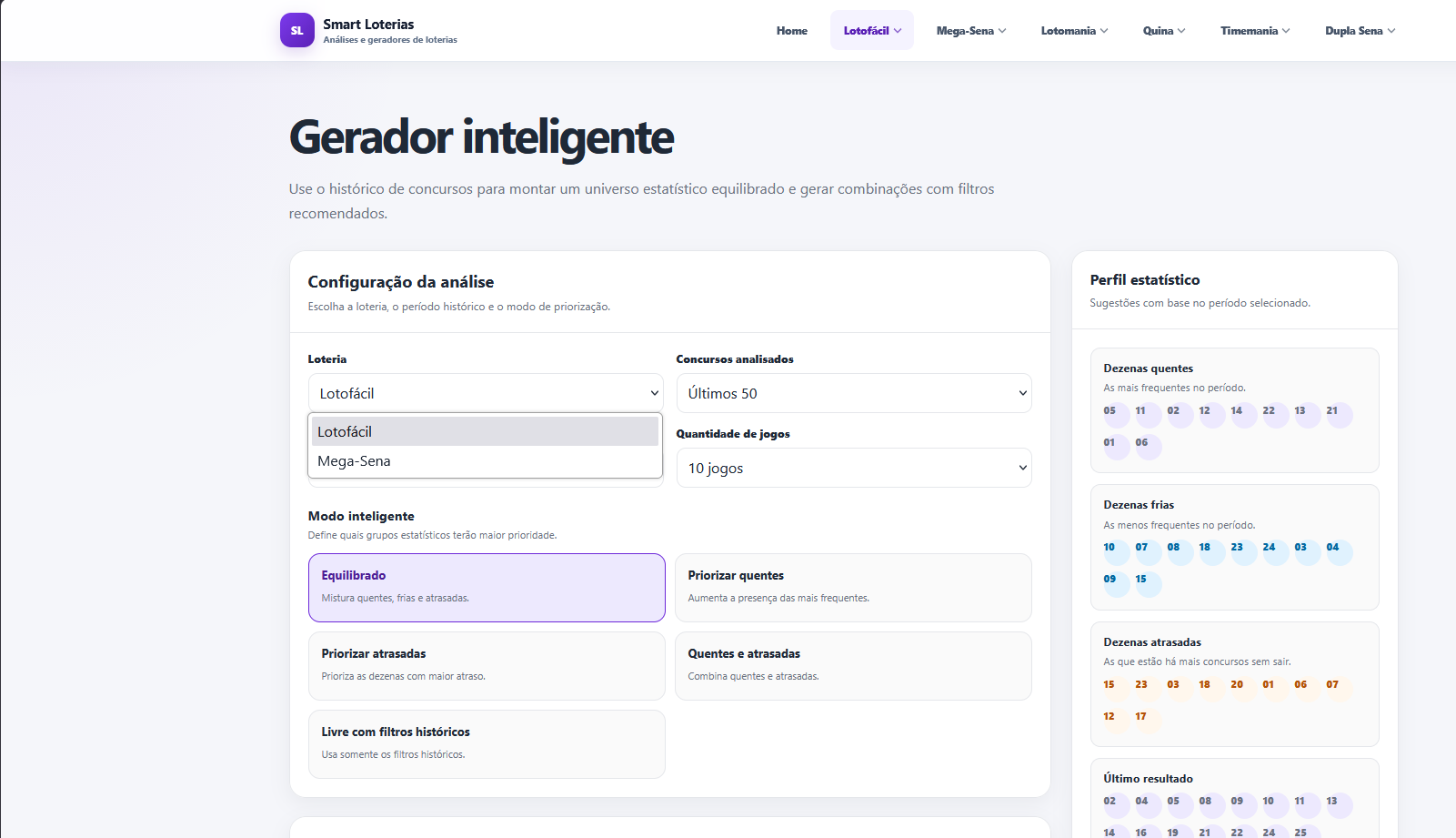Click last result number 13 ball
This screenshot has width=1456, height=838.
(1339, 805)
